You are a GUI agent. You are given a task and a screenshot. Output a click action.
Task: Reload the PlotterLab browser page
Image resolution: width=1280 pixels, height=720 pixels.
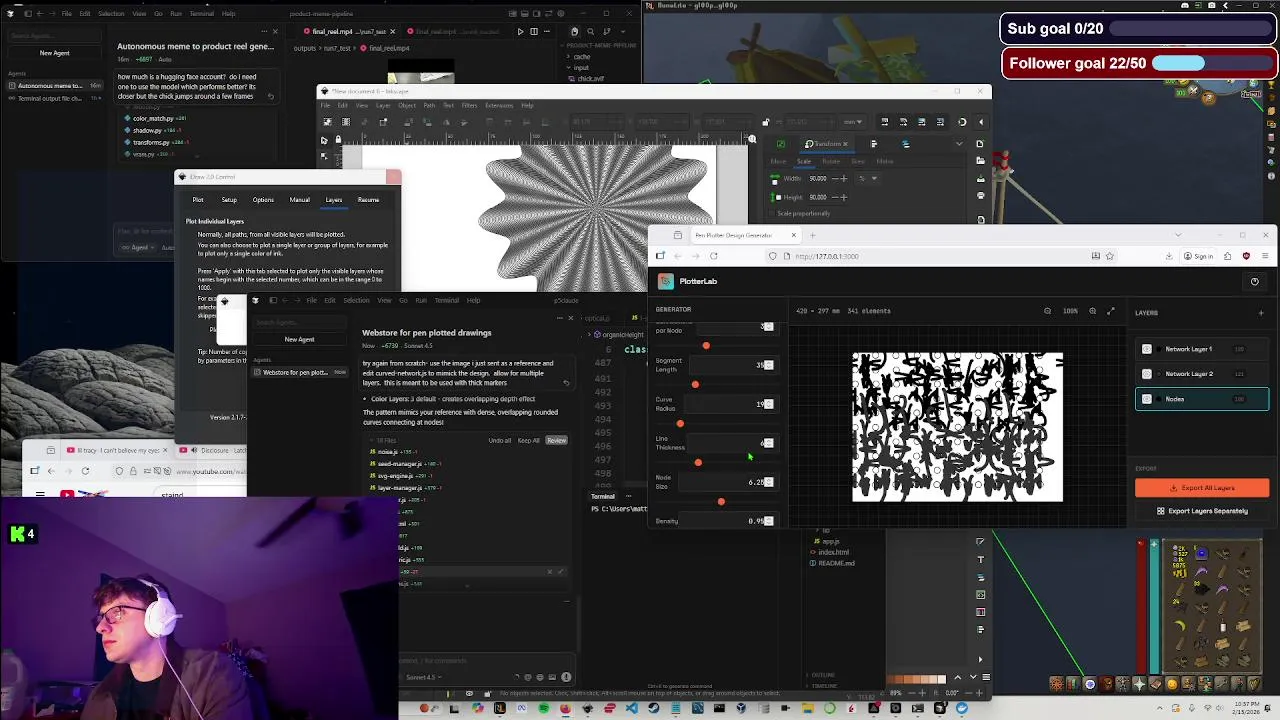point(713,256)
